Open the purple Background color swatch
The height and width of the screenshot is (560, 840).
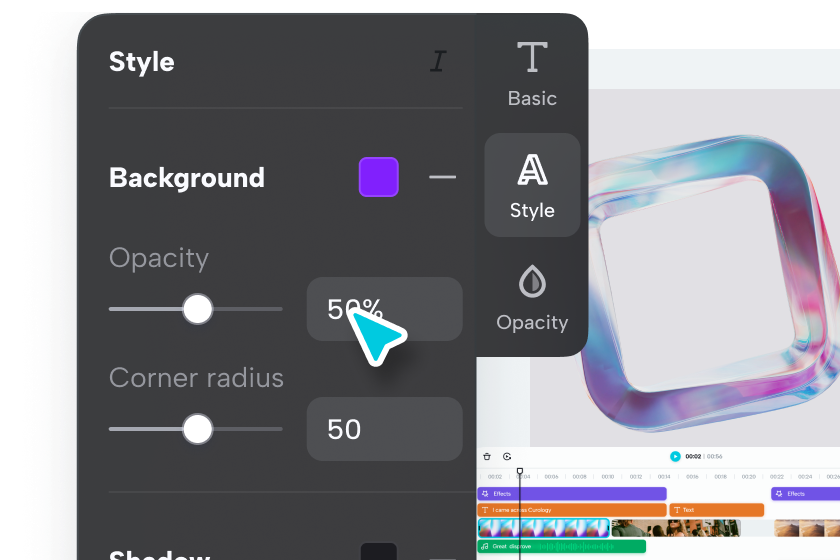378,177
